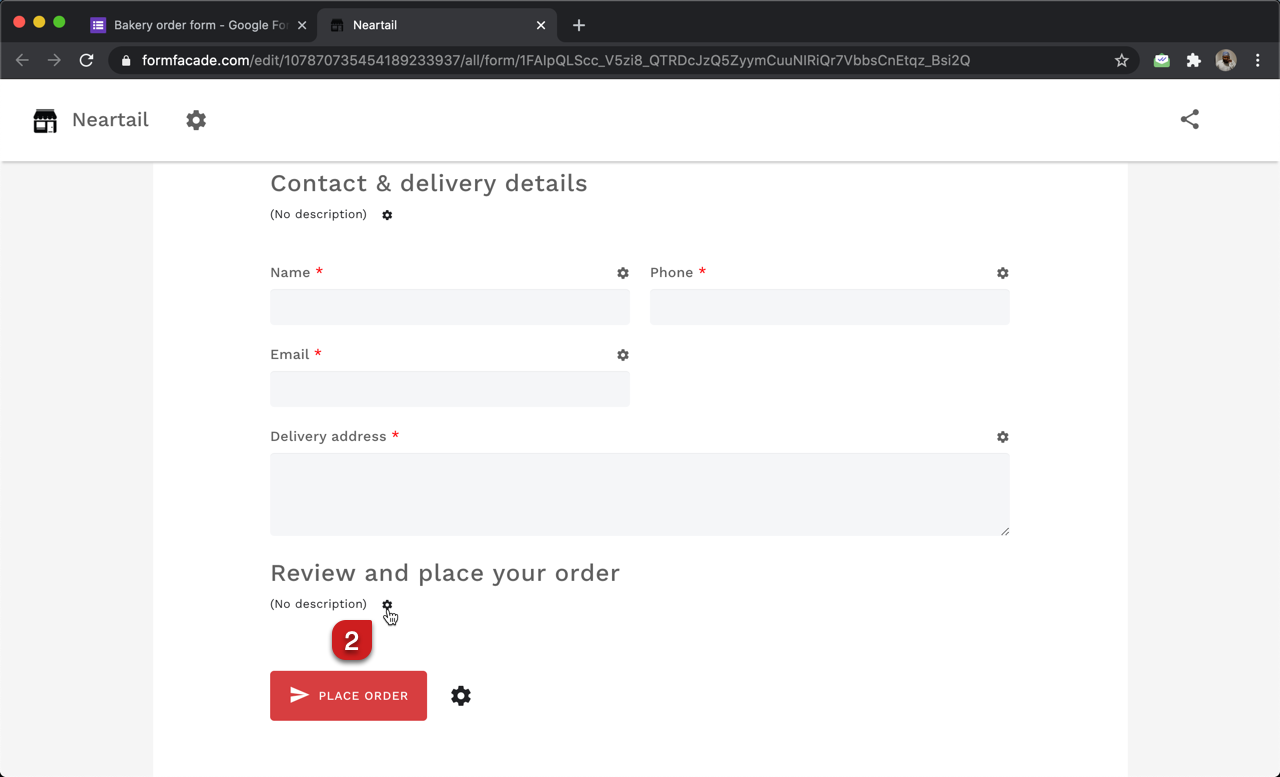This screenshot has width=1280, height=777.
Task: Click the gear under Review and place your order
Action: (387, 605)
